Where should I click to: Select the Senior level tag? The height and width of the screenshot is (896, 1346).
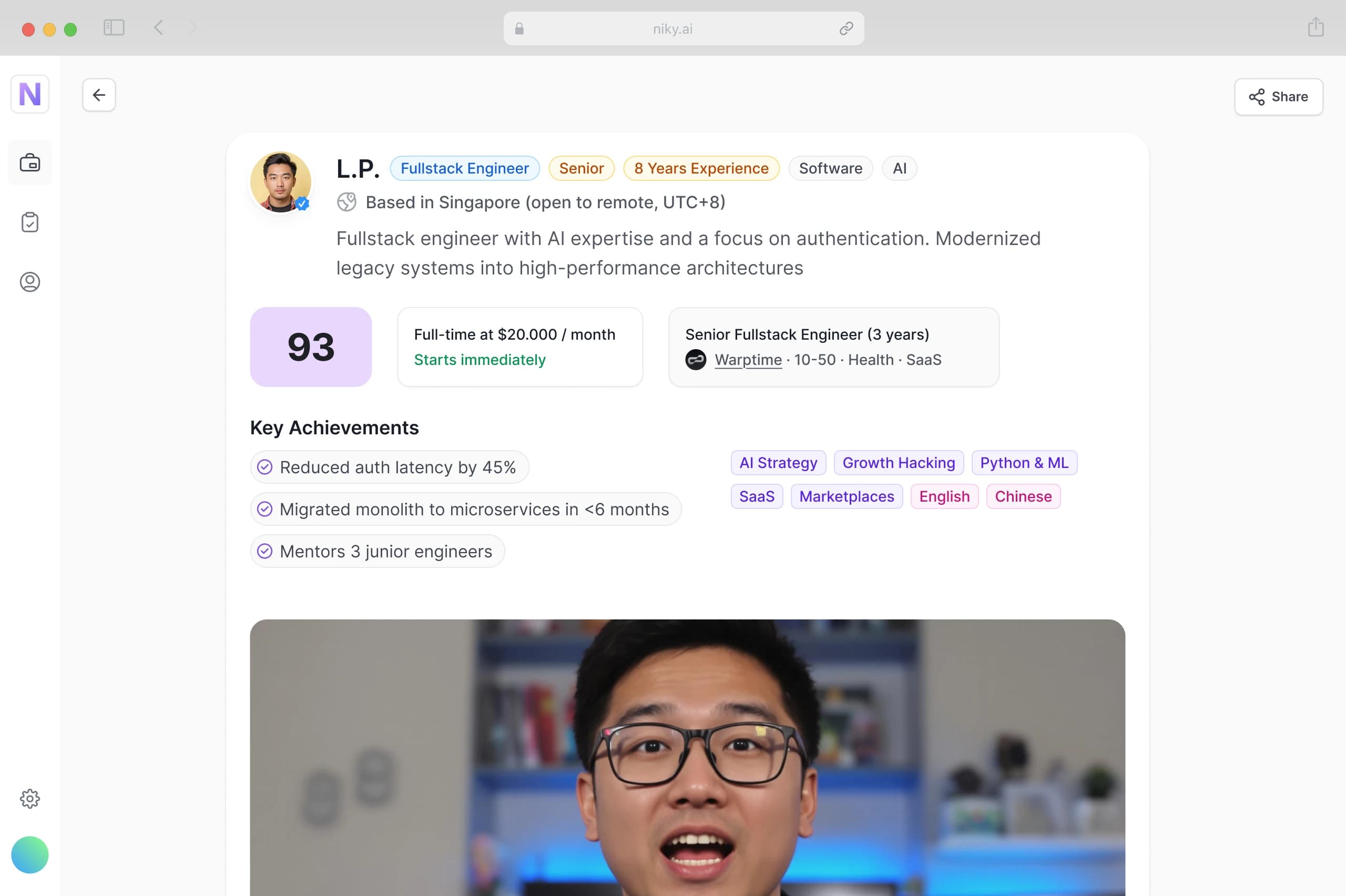(x=581, y=168)
